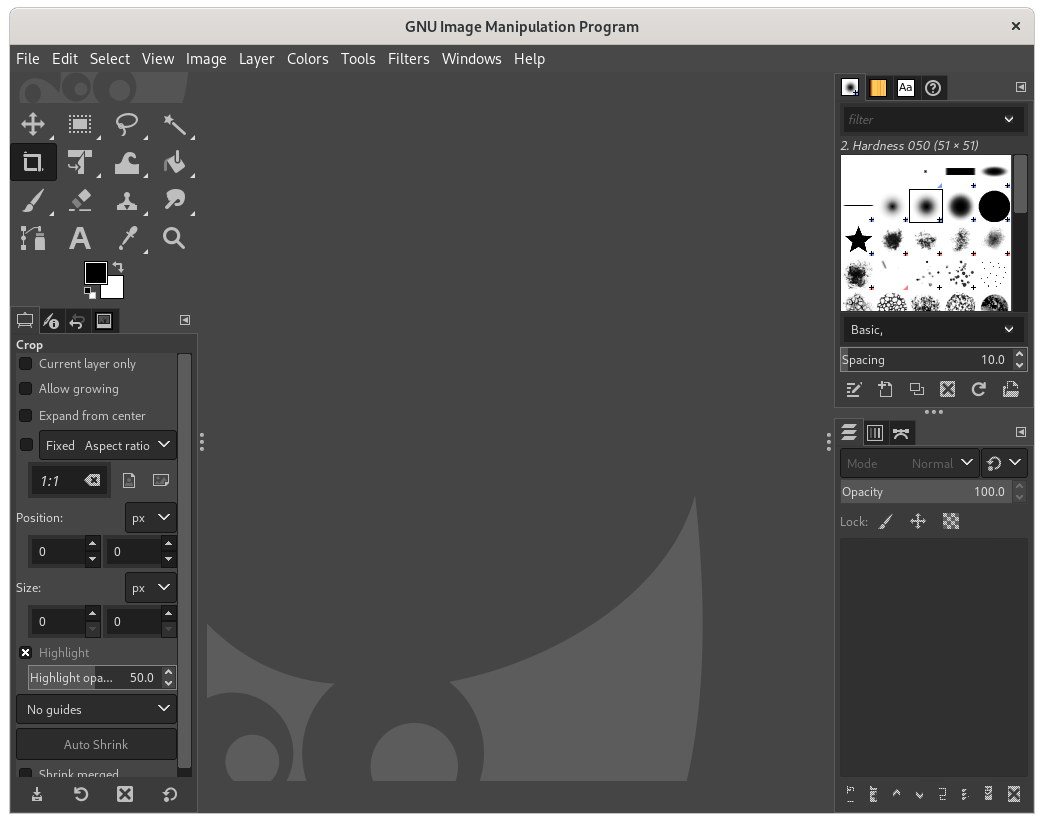Set landscape orientation for aspect ratio
The height and width of the screenshot is (823, 1044).
pyautogui.click(x=161, y=480)
